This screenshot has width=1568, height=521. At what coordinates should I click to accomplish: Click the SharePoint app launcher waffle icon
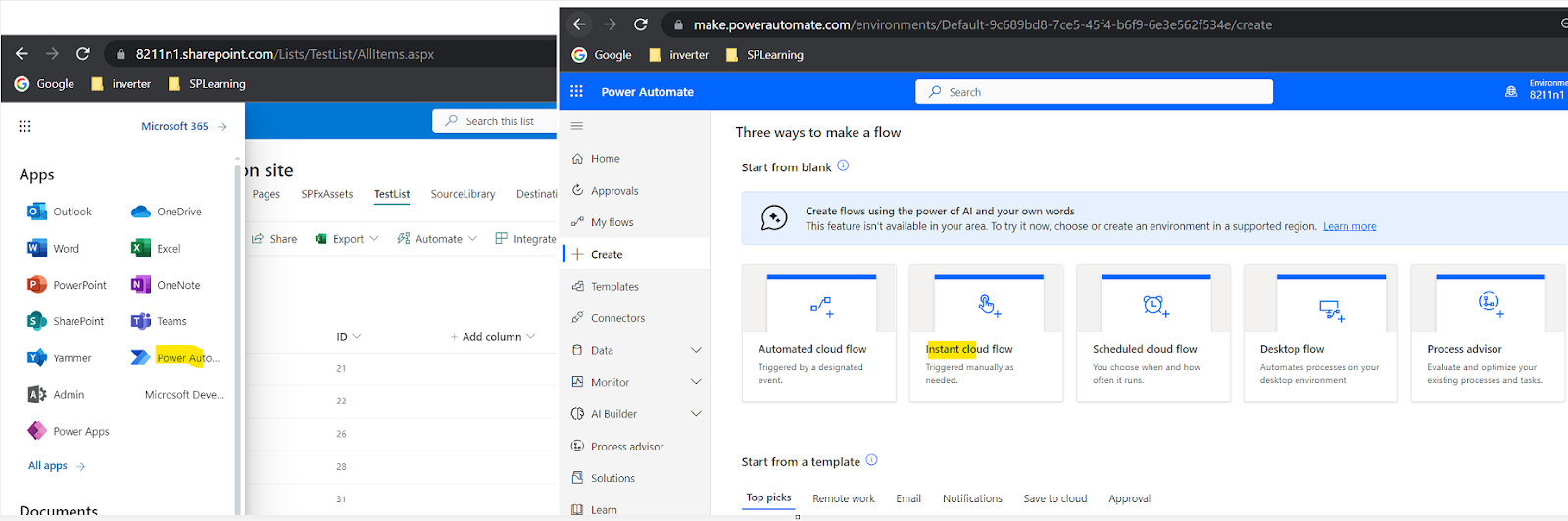pos(25,126)
